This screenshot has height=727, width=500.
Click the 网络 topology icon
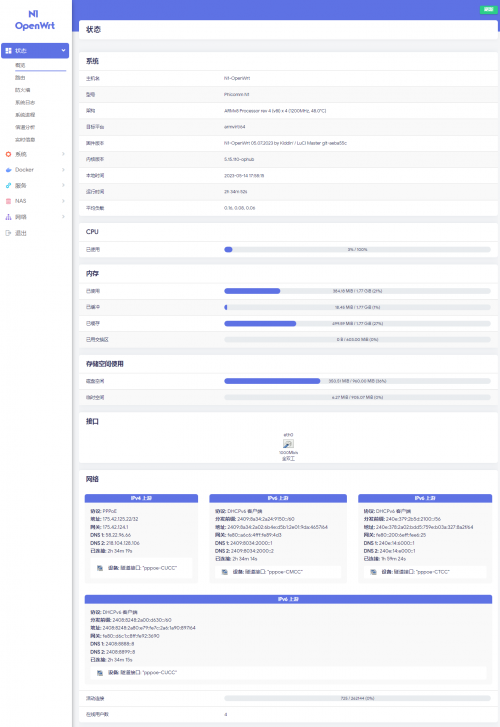8,217
